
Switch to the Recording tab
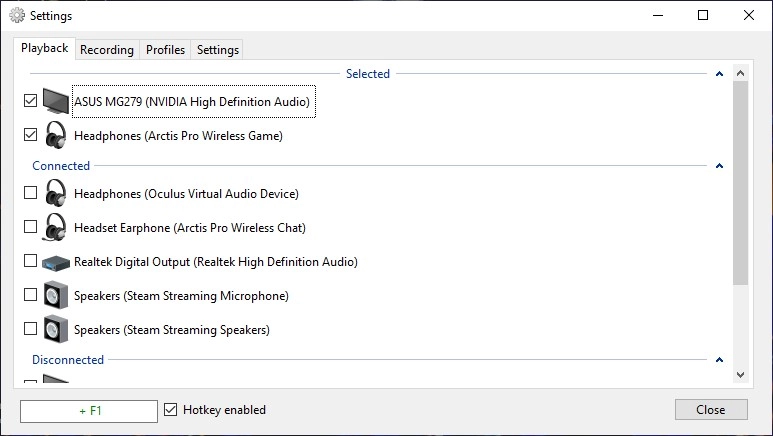coord(107,50)
